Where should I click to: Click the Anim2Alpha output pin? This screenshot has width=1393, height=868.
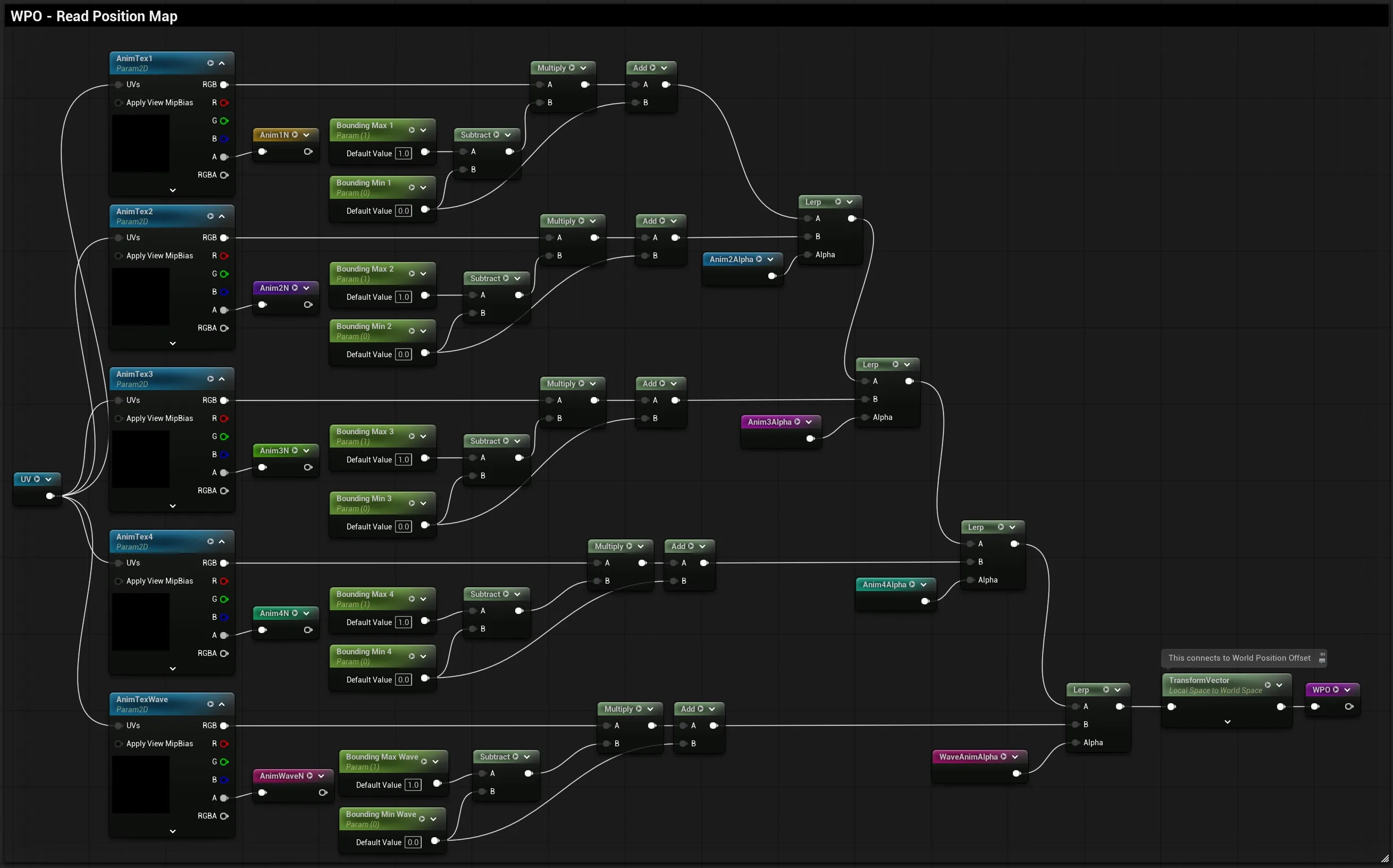pos(773,276)
